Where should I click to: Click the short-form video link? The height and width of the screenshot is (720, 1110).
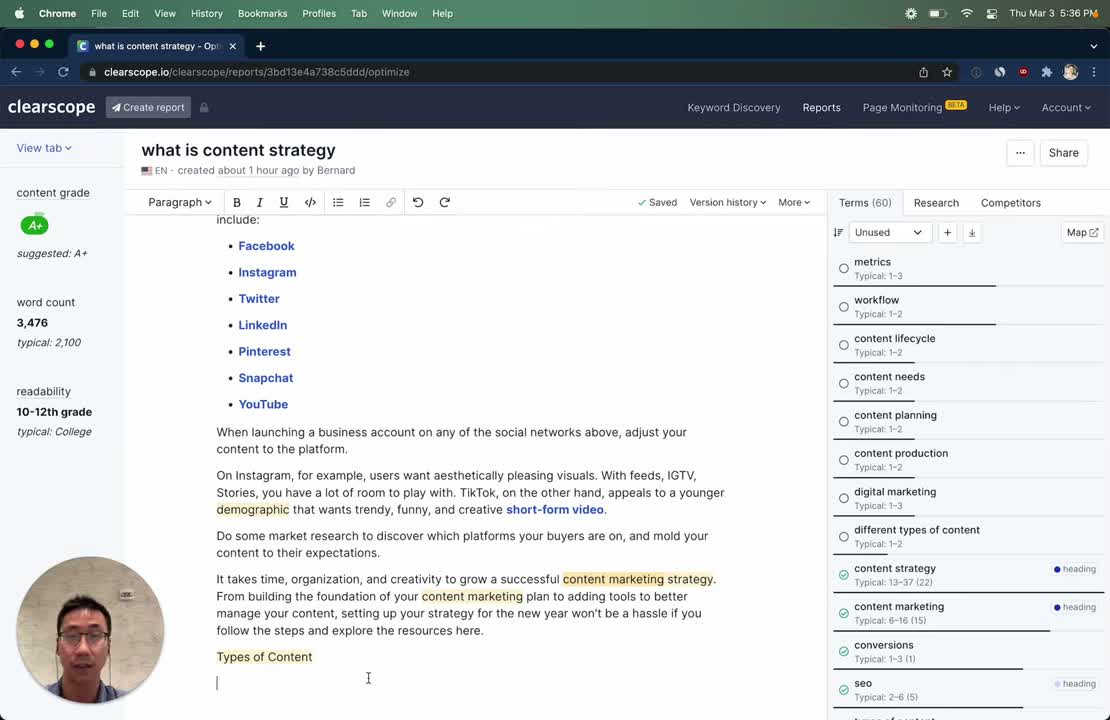coord(555,510)
